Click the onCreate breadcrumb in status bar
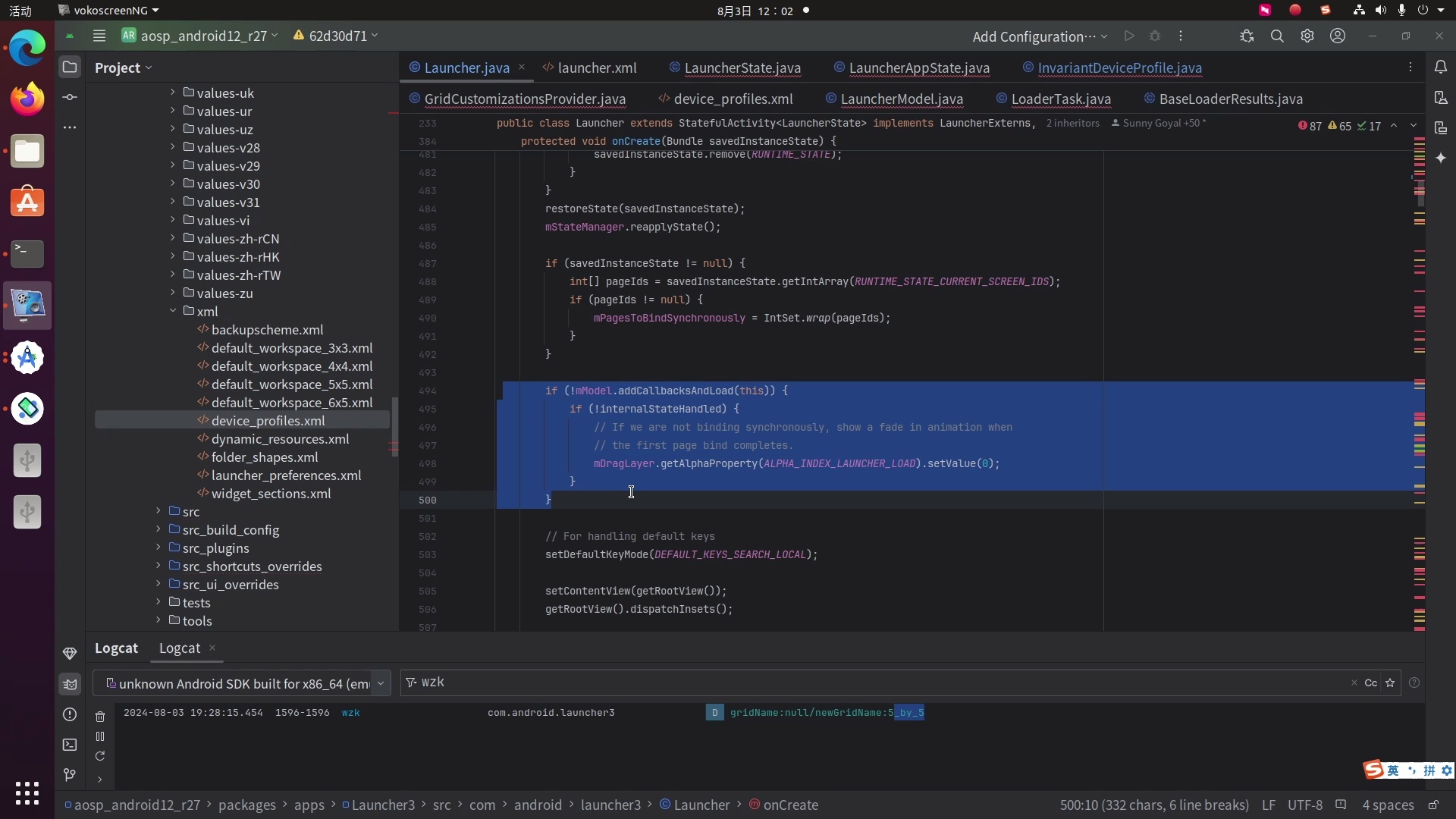1456x819 pixels. [x=790, y=805]
